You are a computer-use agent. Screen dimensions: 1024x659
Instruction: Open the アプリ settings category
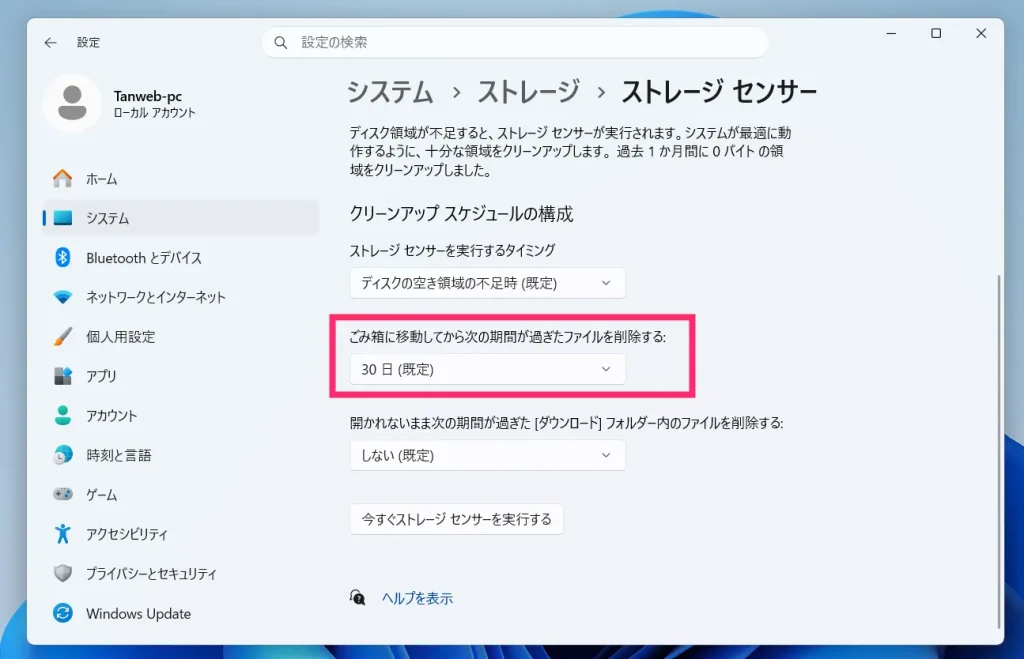[180, 376]
